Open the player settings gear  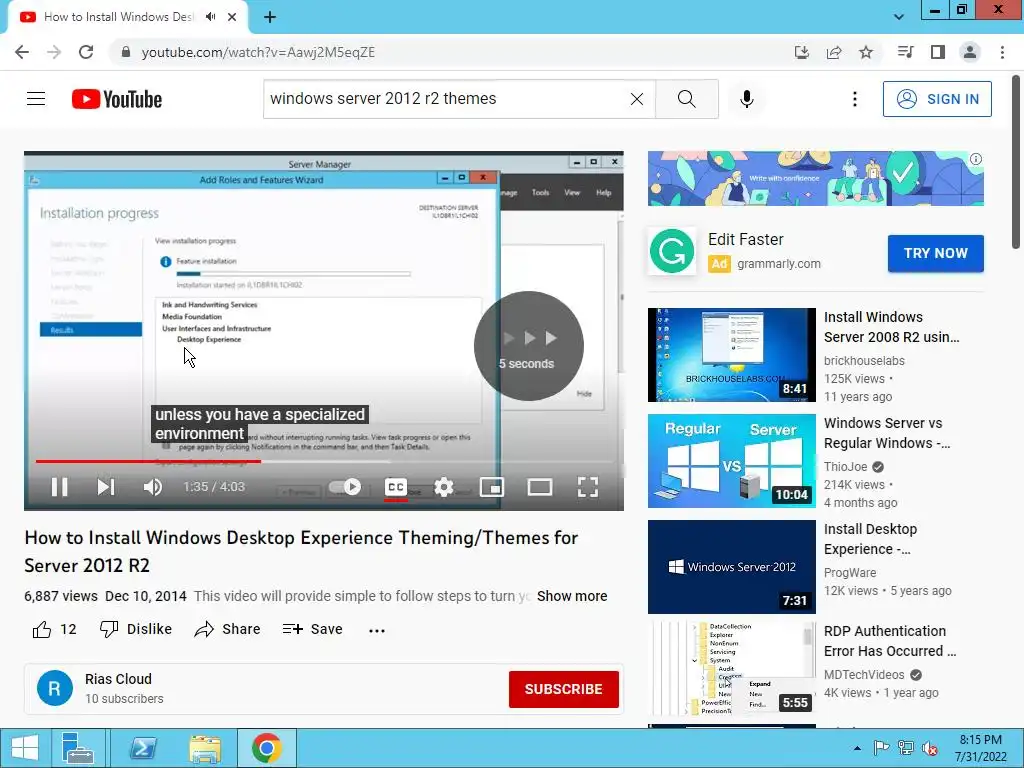coord(444,487)
